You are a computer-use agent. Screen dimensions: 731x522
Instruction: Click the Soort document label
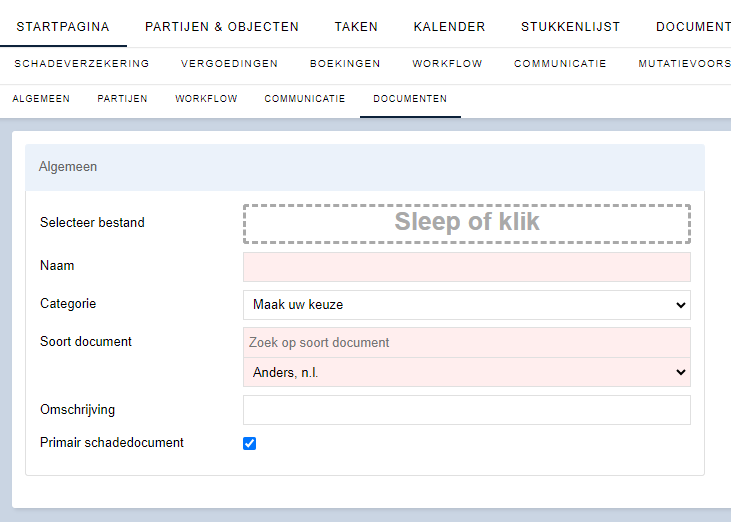(86, 341)
